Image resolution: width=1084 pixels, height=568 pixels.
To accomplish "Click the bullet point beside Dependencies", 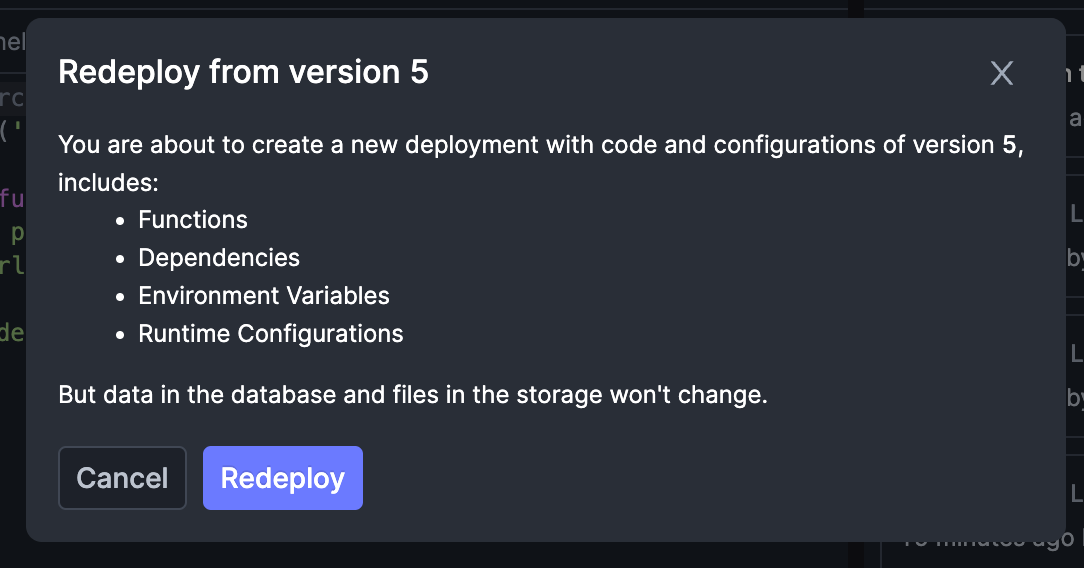I will click(x=121, y=259).
